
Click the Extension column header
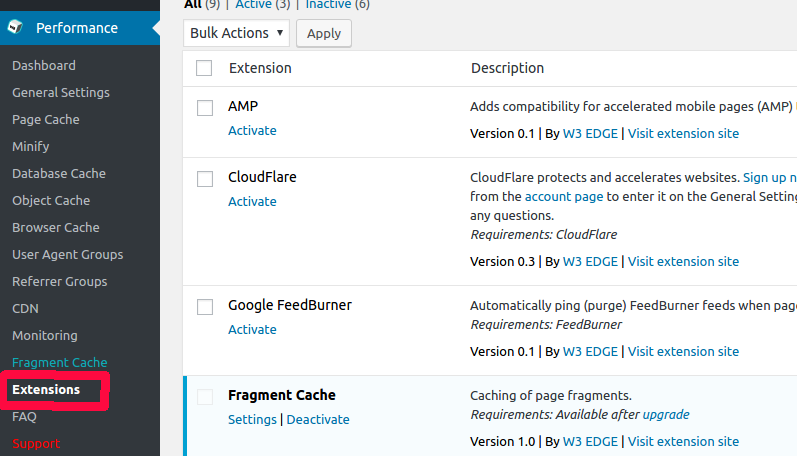point(260,68)
